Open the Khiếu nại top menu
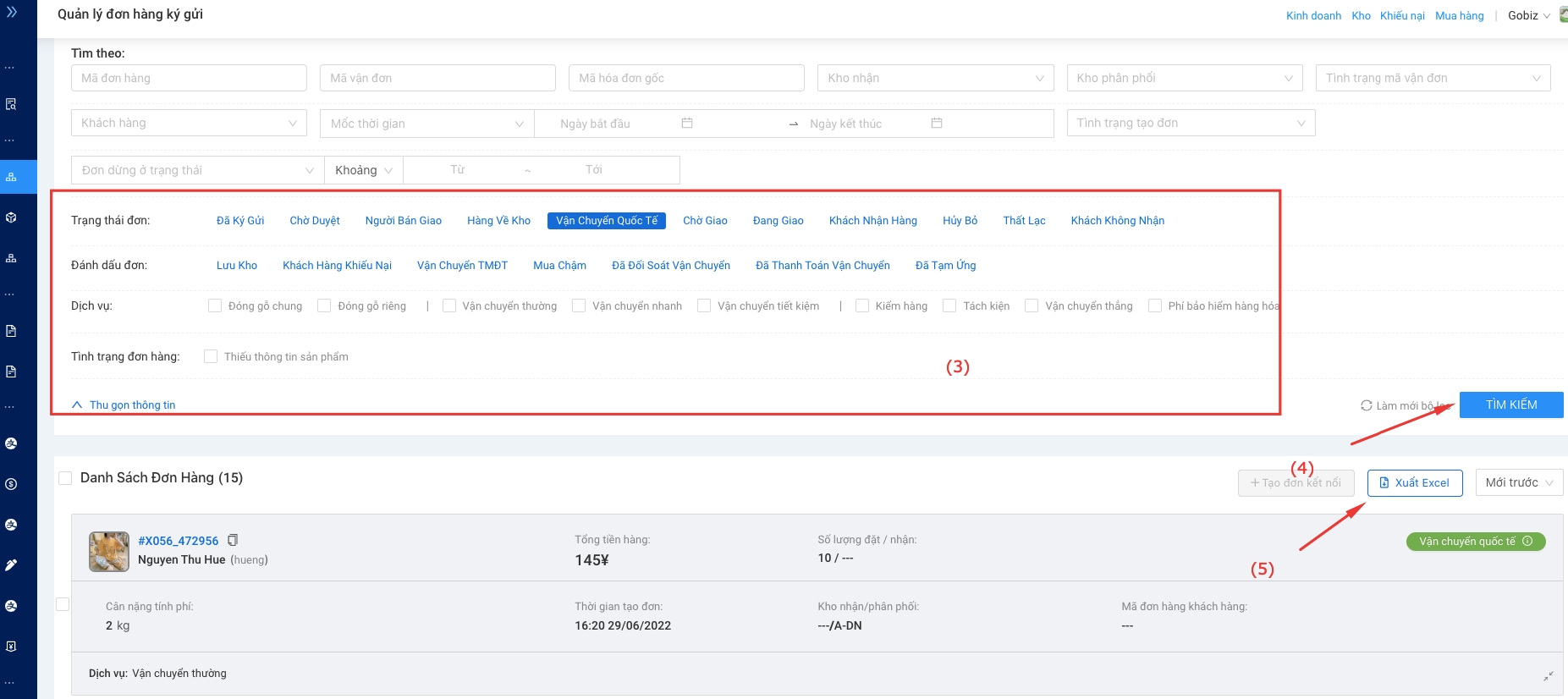Viewport: 1568px width, 699px height. click(x=1402, y=15)
